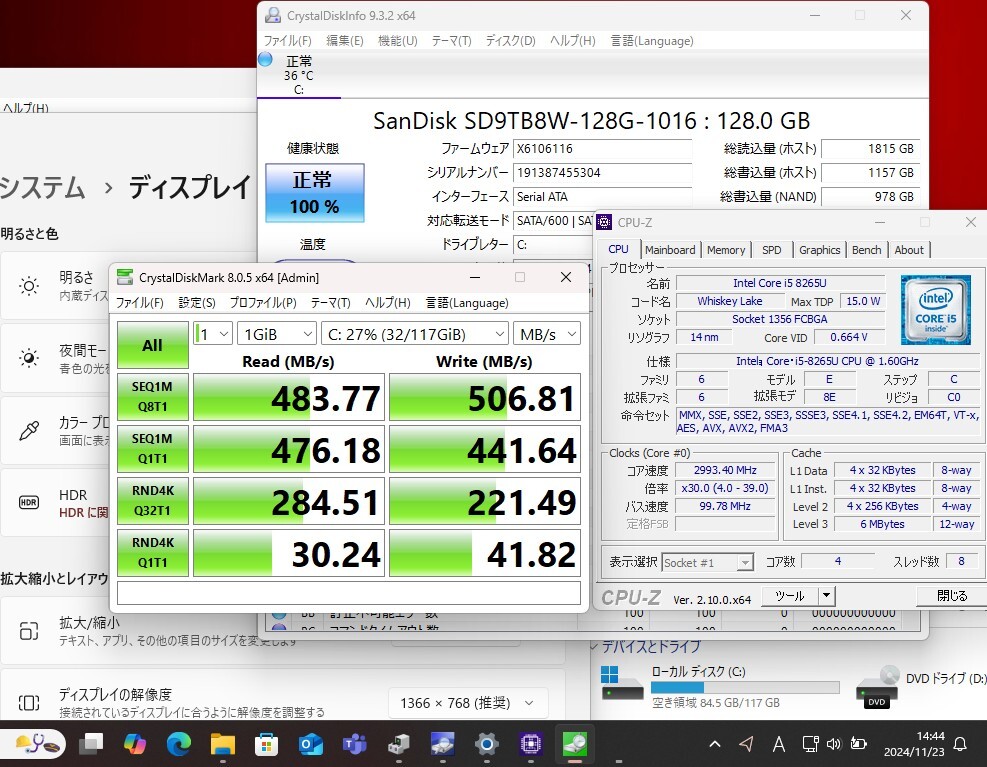Viewport: 987px width, 767px height.
Task: Open CrystalDiskMark Settings menu
Action: coord(196,303)
